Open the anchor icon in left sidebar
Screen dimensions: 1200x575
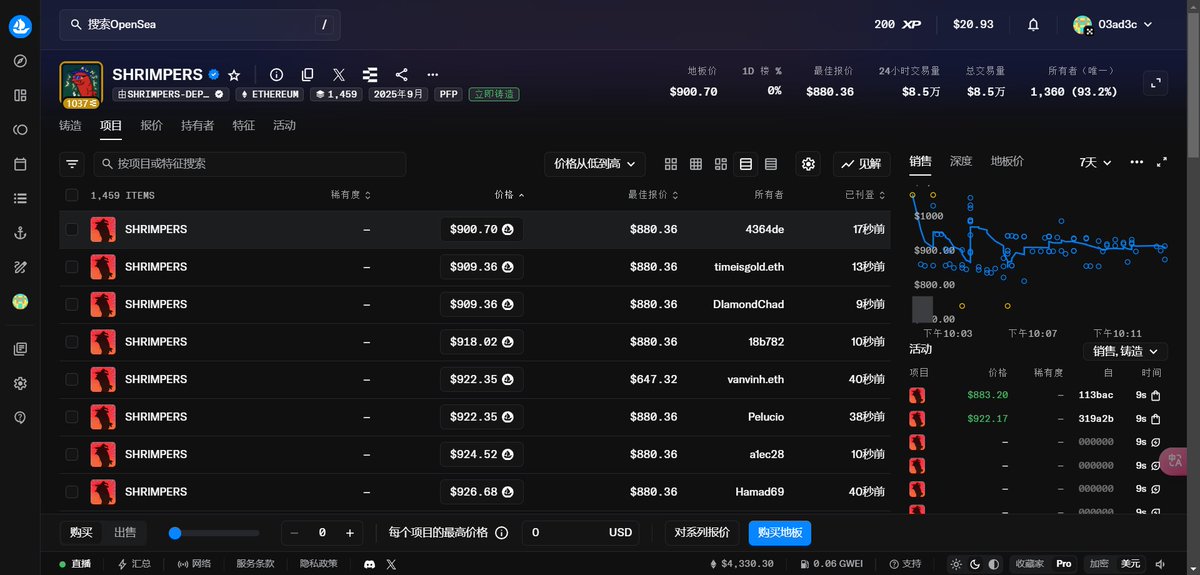coord(20,233)
